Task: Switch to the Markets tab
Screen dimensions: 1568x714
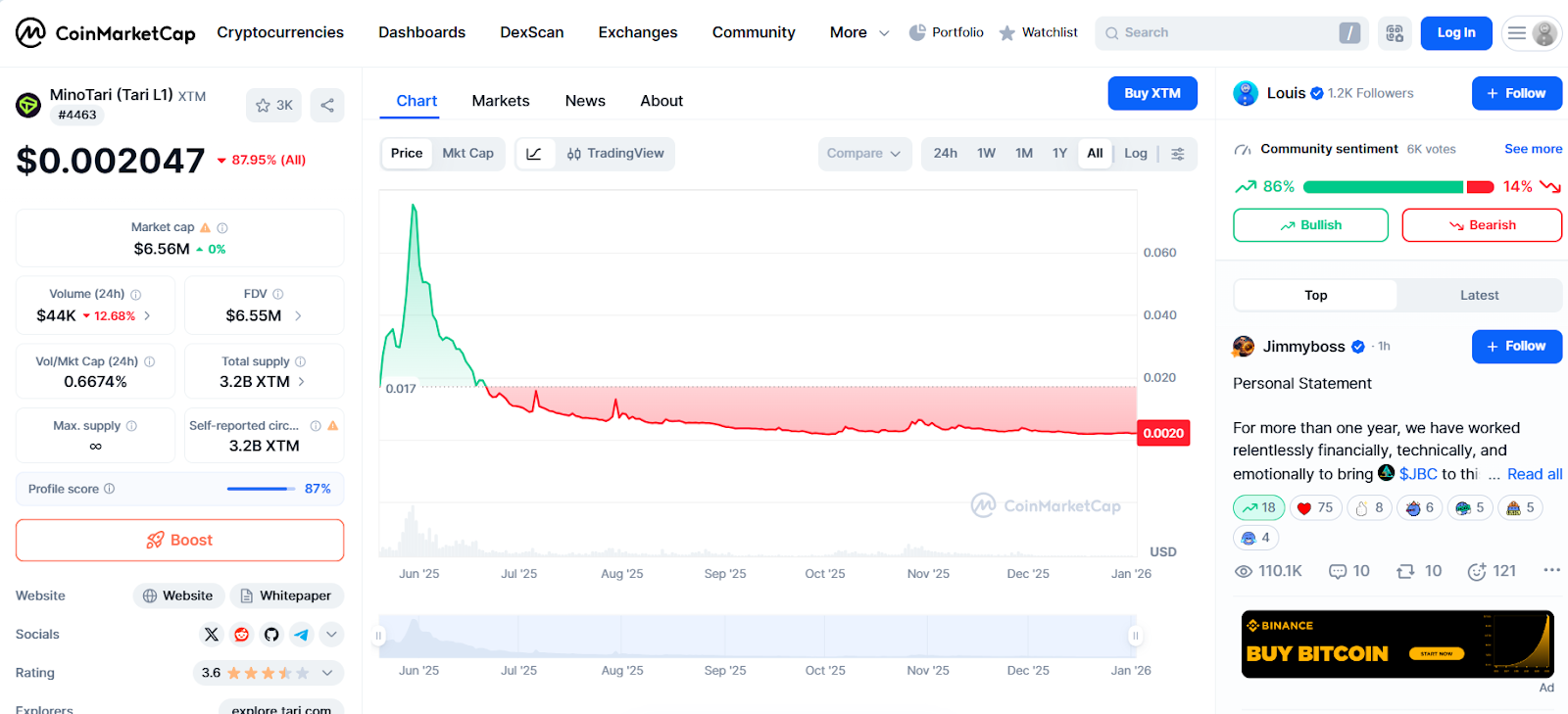Action: [x=500, y=101]
